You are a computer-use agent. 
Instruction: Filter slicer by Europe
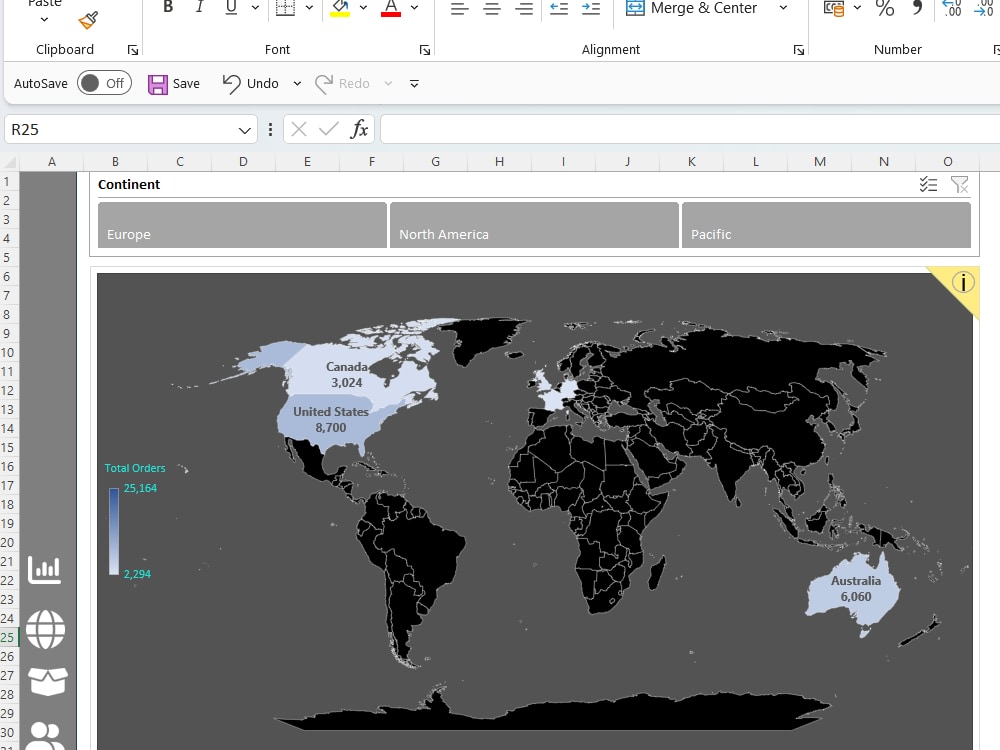coord(242,225)
